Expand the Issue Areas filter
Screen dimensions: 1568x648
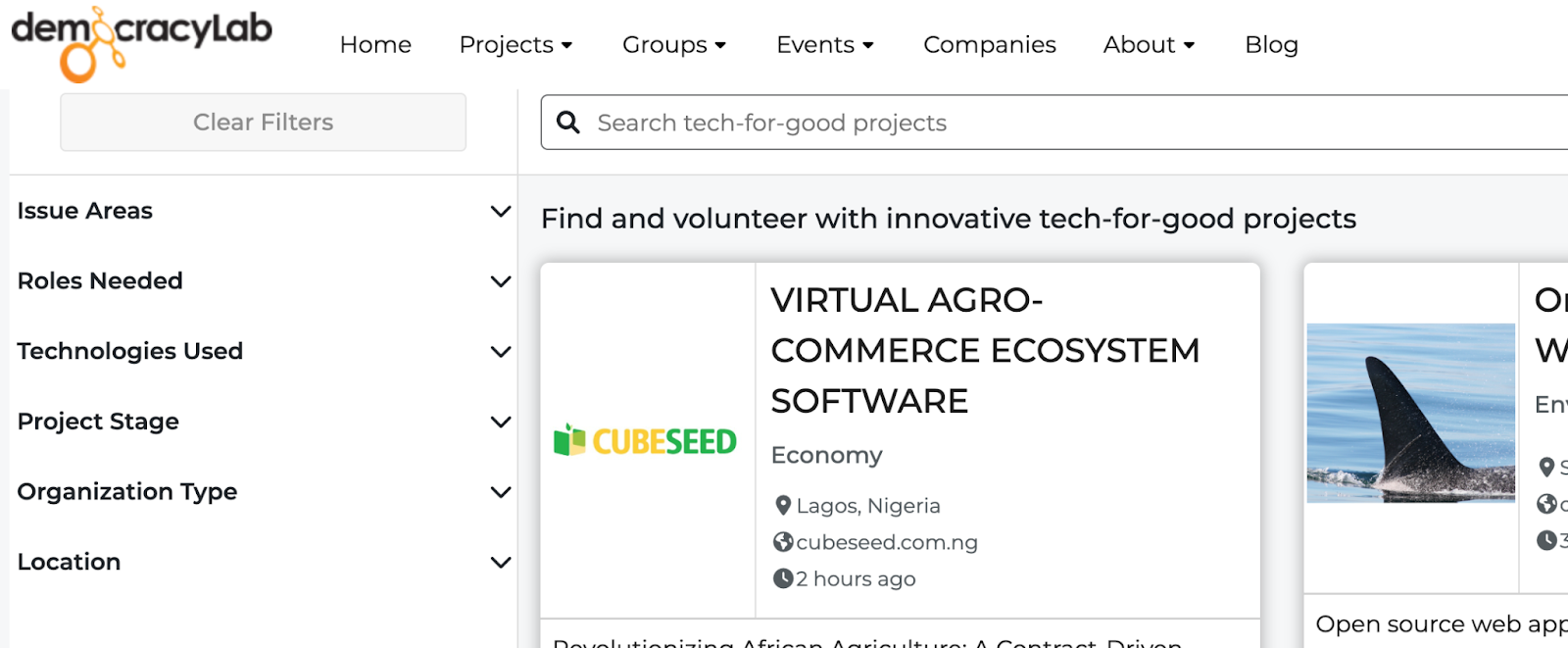264,211
